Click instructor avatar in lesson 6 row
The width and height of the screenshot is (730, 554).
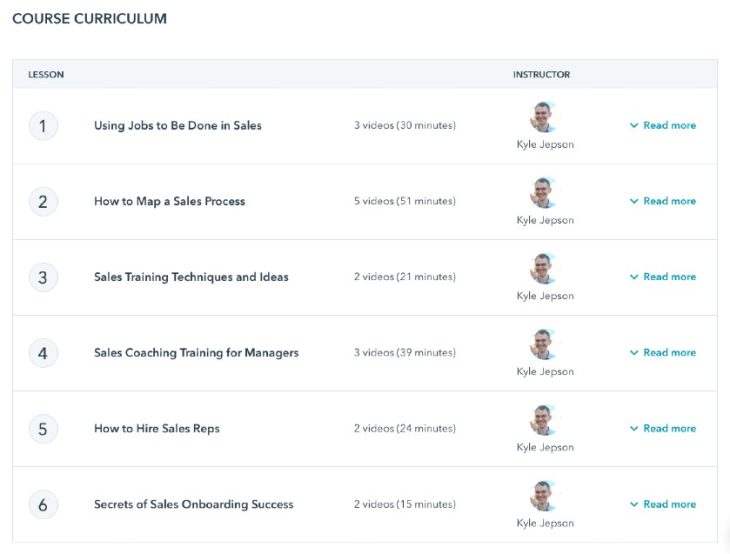544,497
